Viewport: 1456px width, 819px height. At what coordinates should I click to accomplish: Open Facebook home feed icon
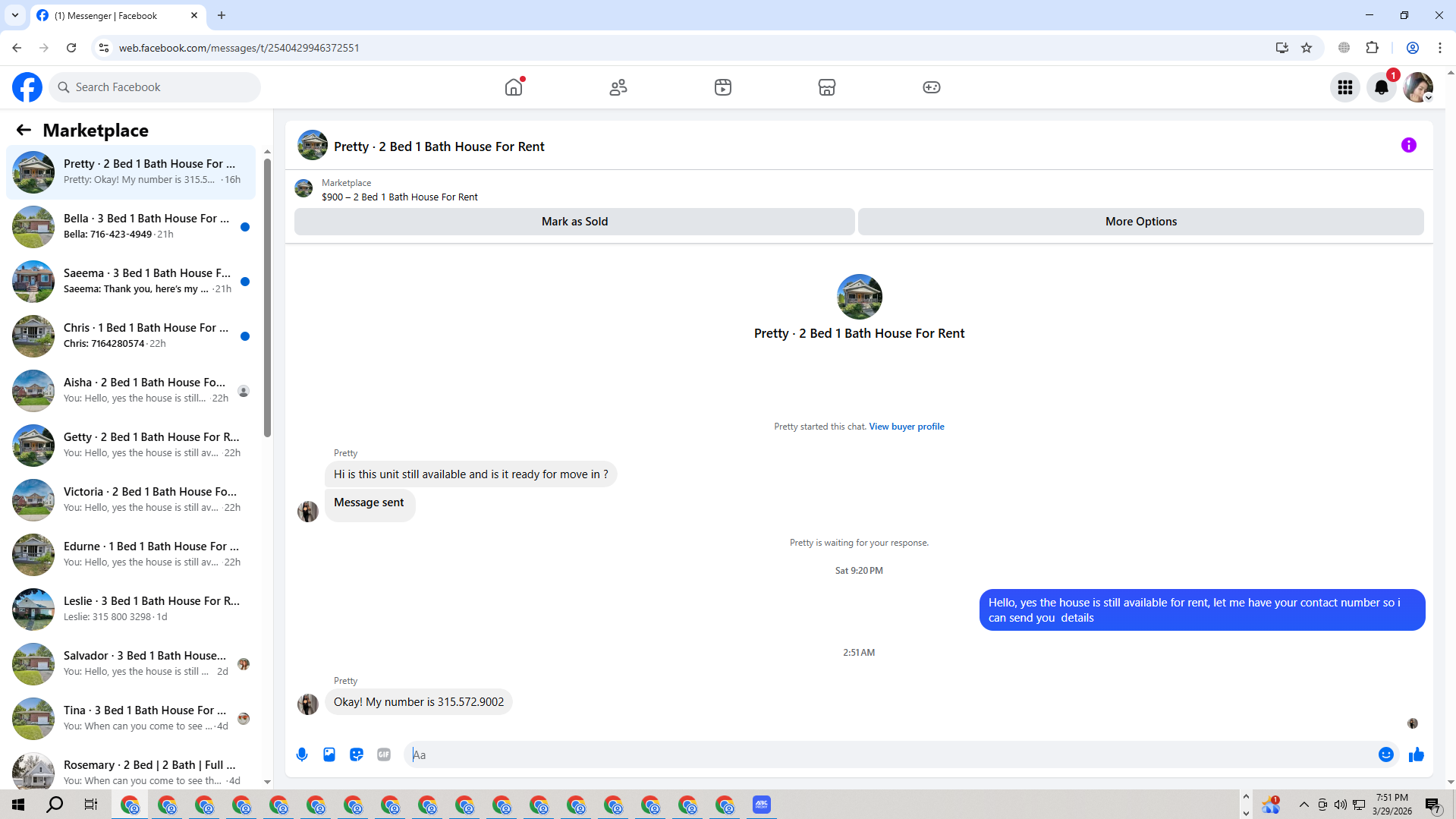(x=514, y=87)
